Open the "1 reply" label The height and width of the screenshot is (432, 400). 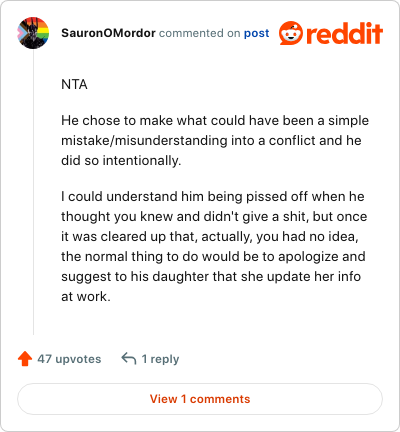pyautogui.click(x=160, y=359)
